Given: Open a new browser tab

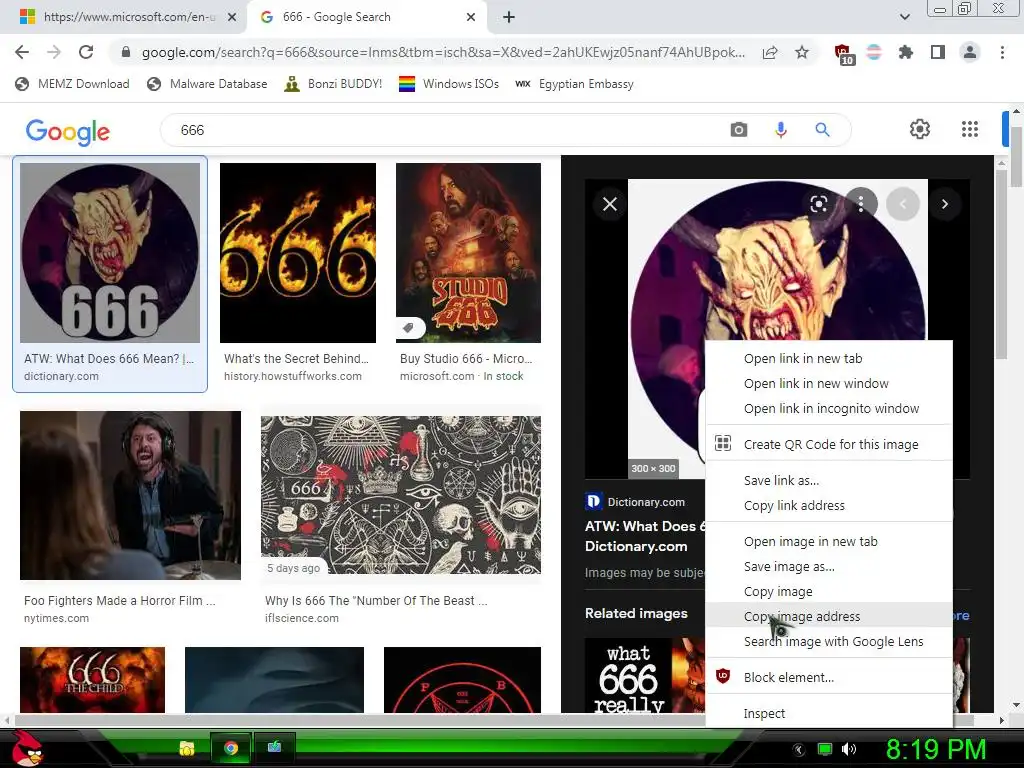Looking at the screenshot, I should (509, 17).
